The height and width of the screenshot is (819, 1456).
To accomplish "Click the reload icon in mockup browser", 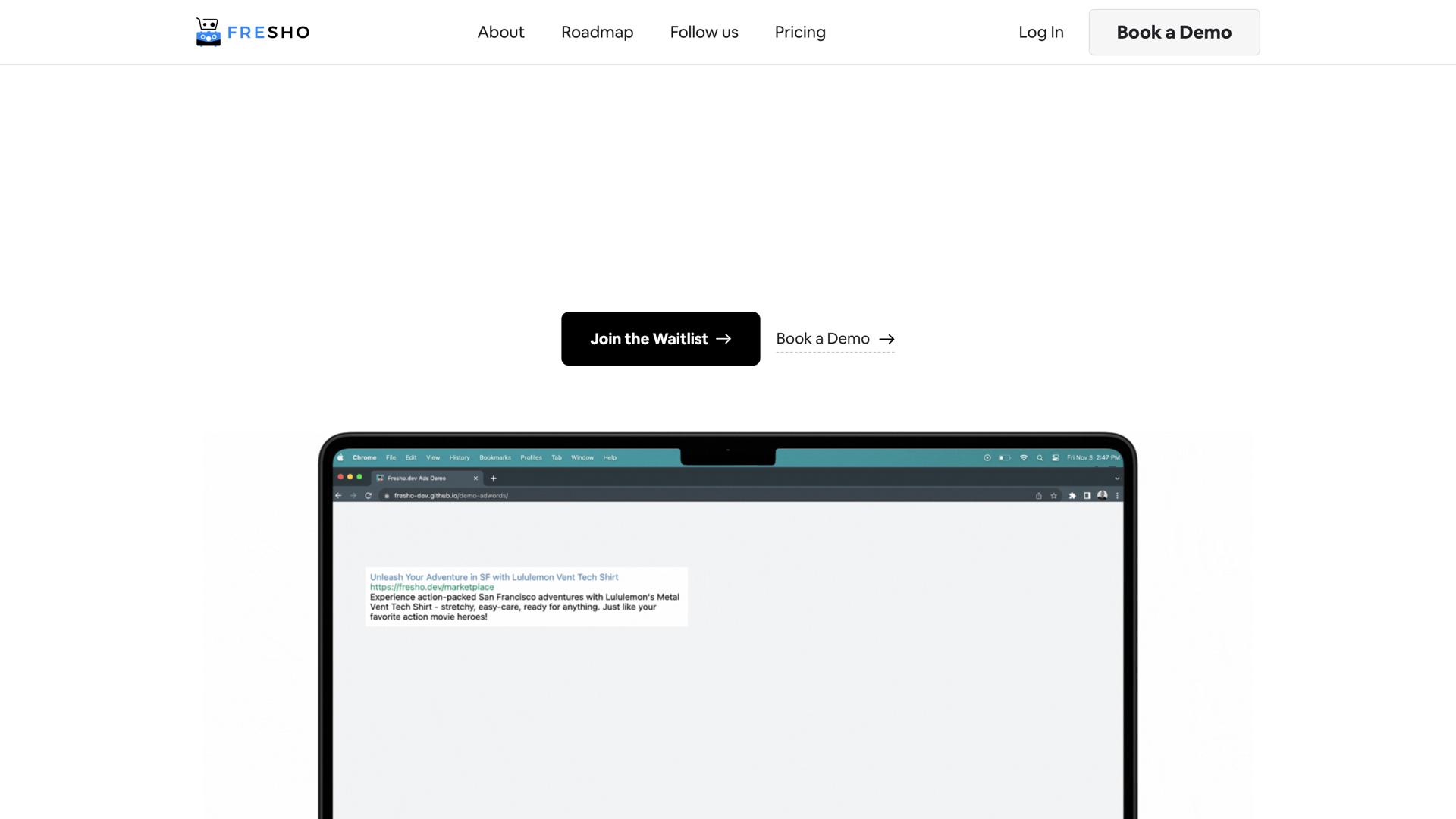I will click(x=369, y=496).
